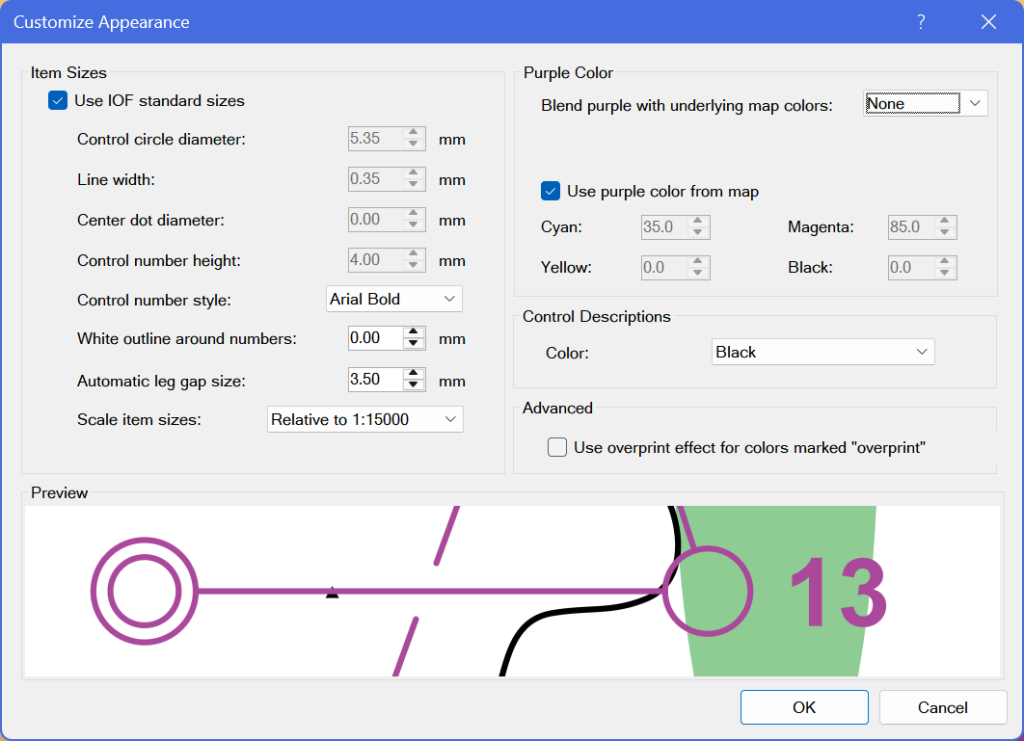Click the Cancel button
The width and height of the screenshot is (1024, 741).
942,707
